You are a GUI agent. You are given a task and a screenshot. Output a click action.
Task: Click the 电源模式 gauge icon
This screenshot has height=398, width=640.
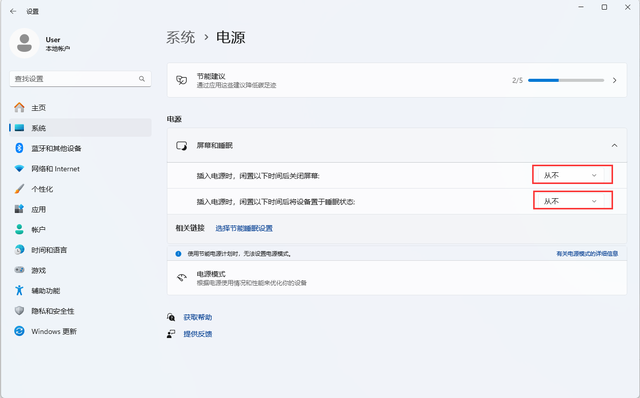182,278
